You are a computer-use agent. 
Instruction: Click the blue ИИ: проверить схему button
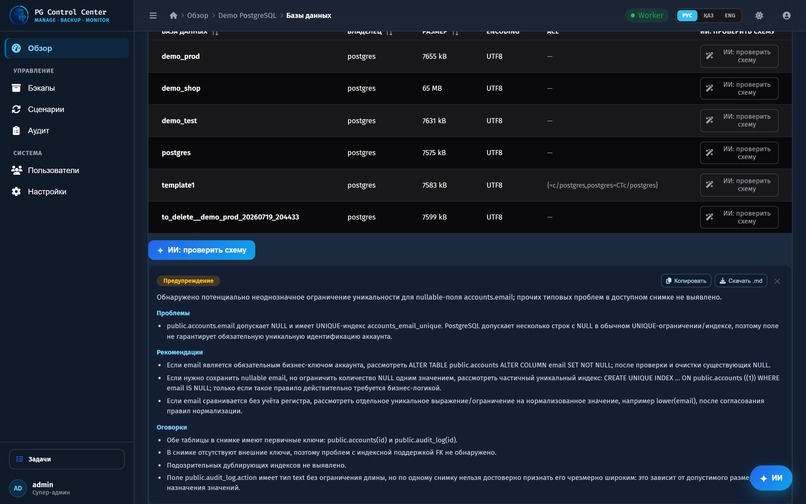202,250
